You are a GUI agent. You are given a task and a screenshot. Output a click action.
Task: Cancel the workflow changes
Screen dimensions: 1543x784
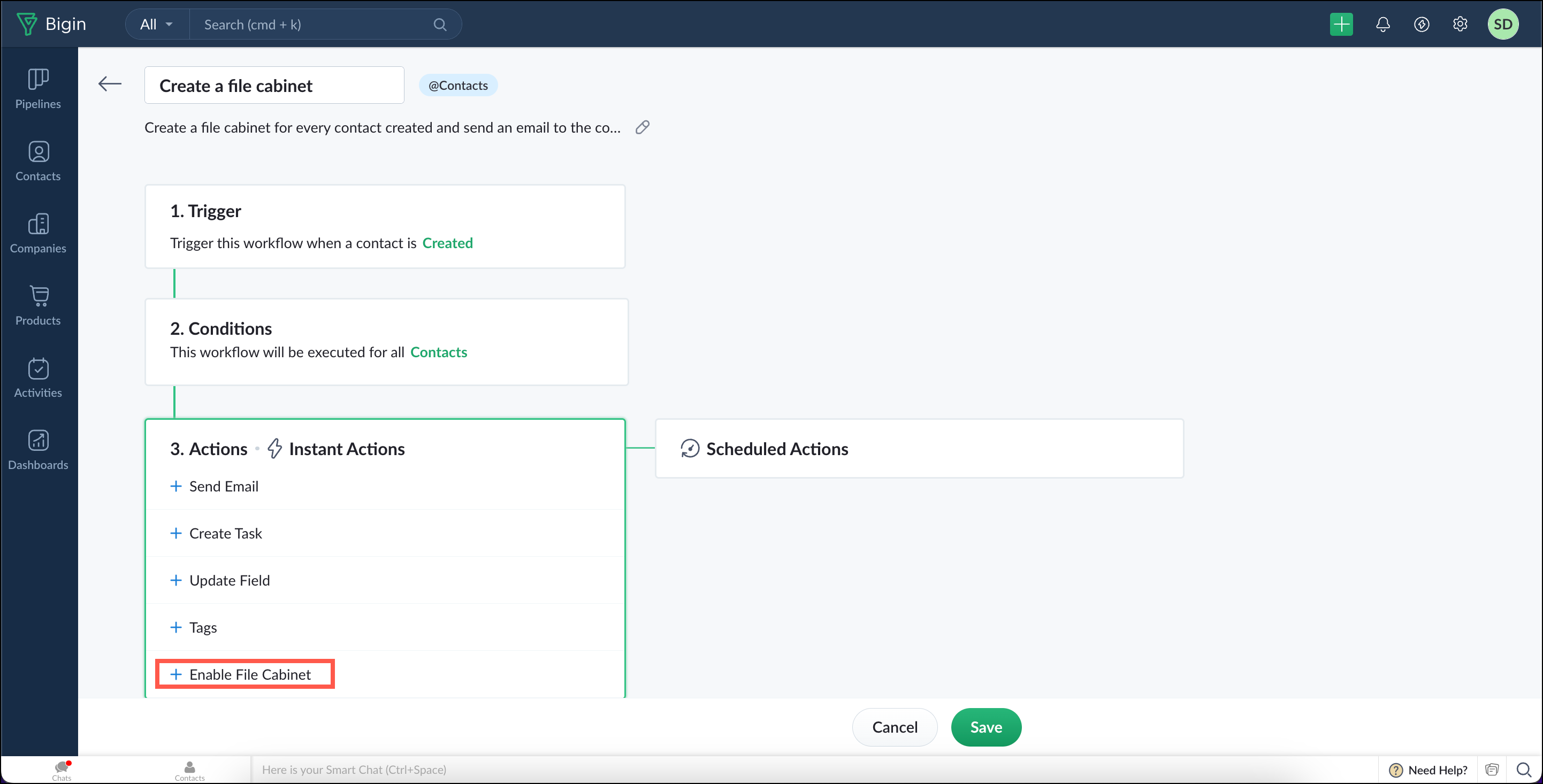click(x=895, y=727)
